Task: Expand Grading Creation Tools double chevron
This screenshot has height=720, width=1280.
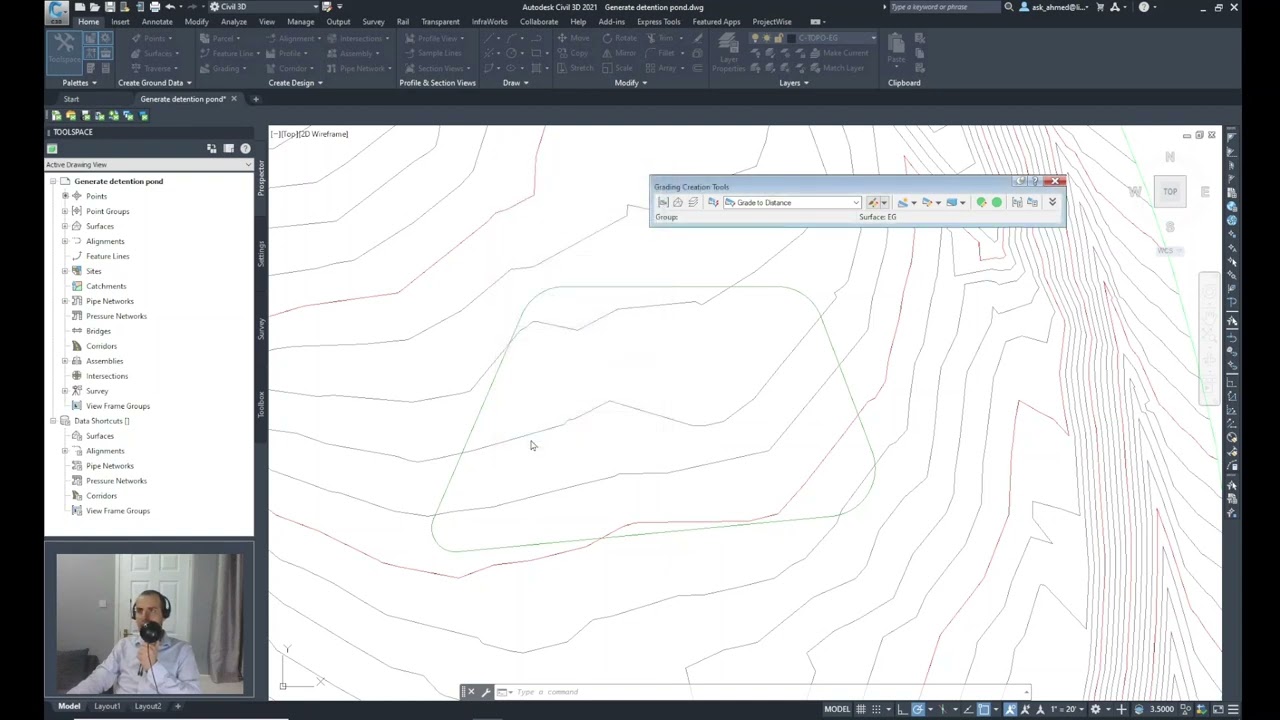Action: tap(1052, 202)
